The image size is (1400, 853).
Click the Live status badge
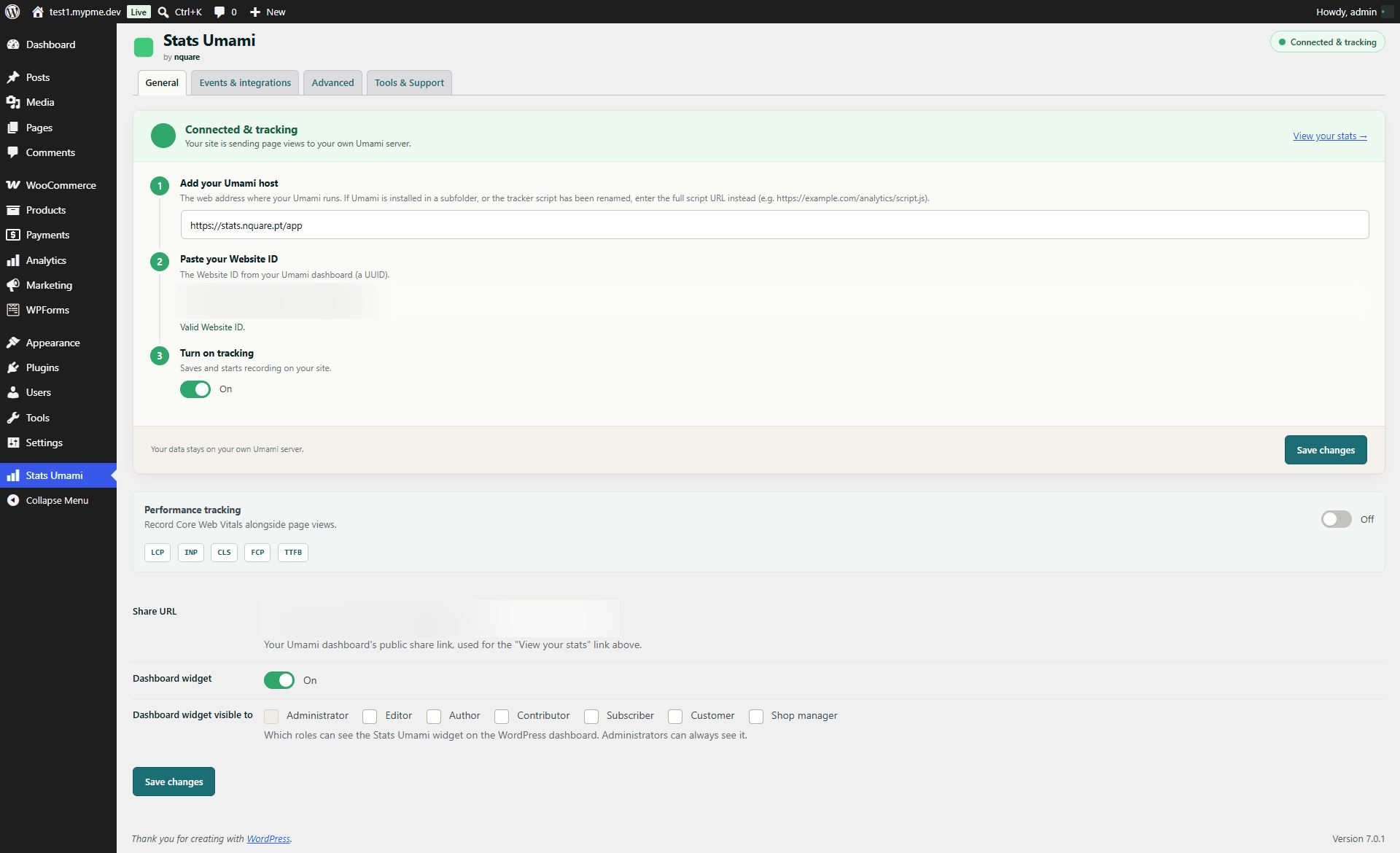pos(139,12)
